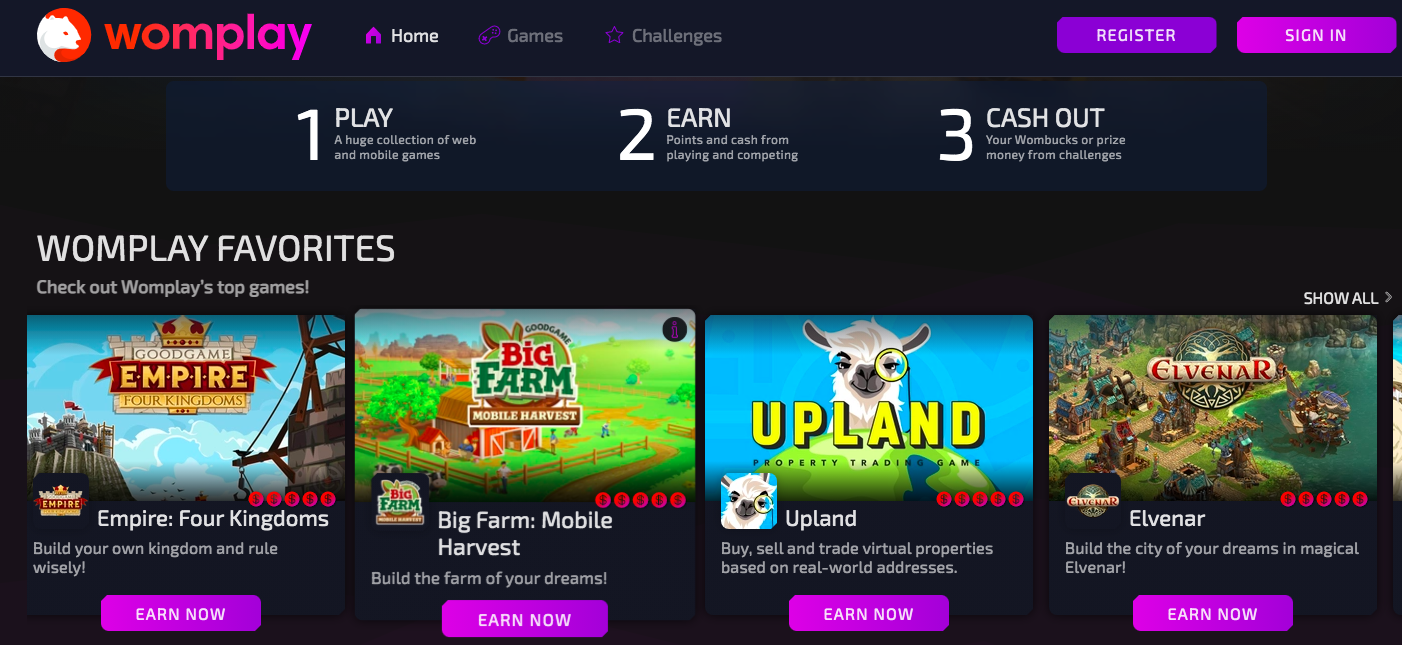Click the Upland llama small icon

pos(749,501)
